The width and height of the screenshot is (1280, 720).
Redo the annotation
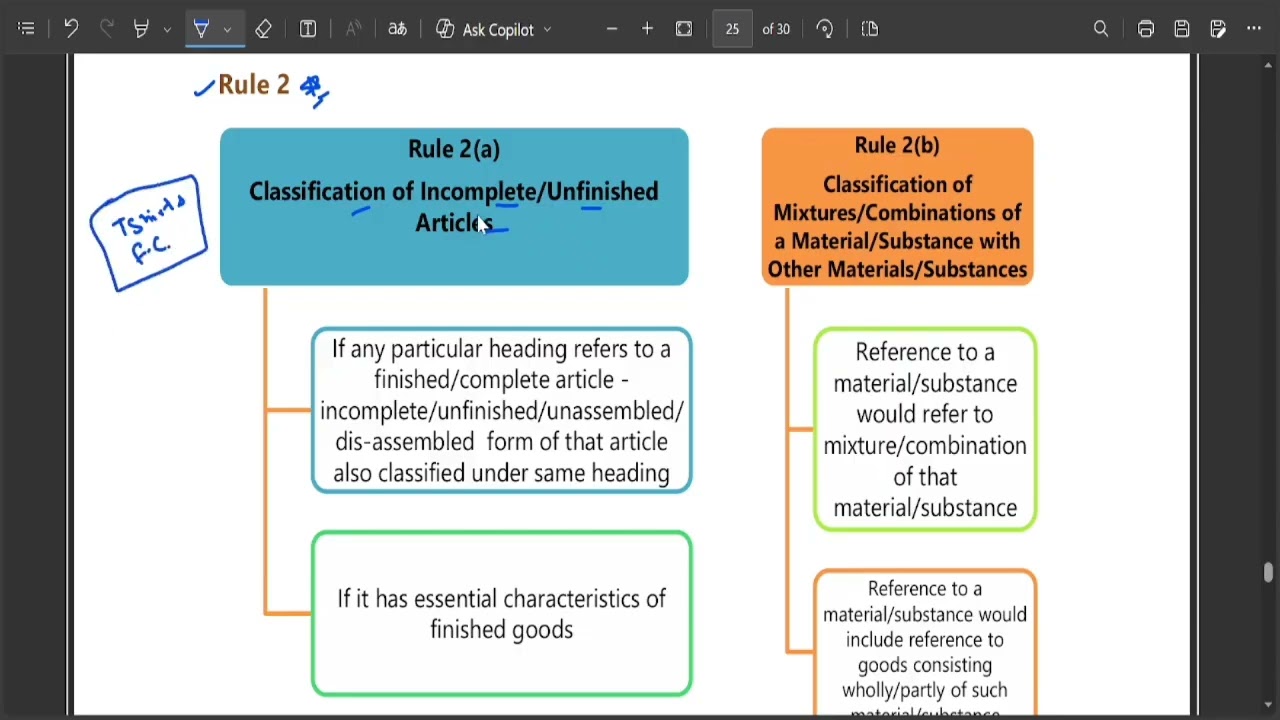point(107,29)
